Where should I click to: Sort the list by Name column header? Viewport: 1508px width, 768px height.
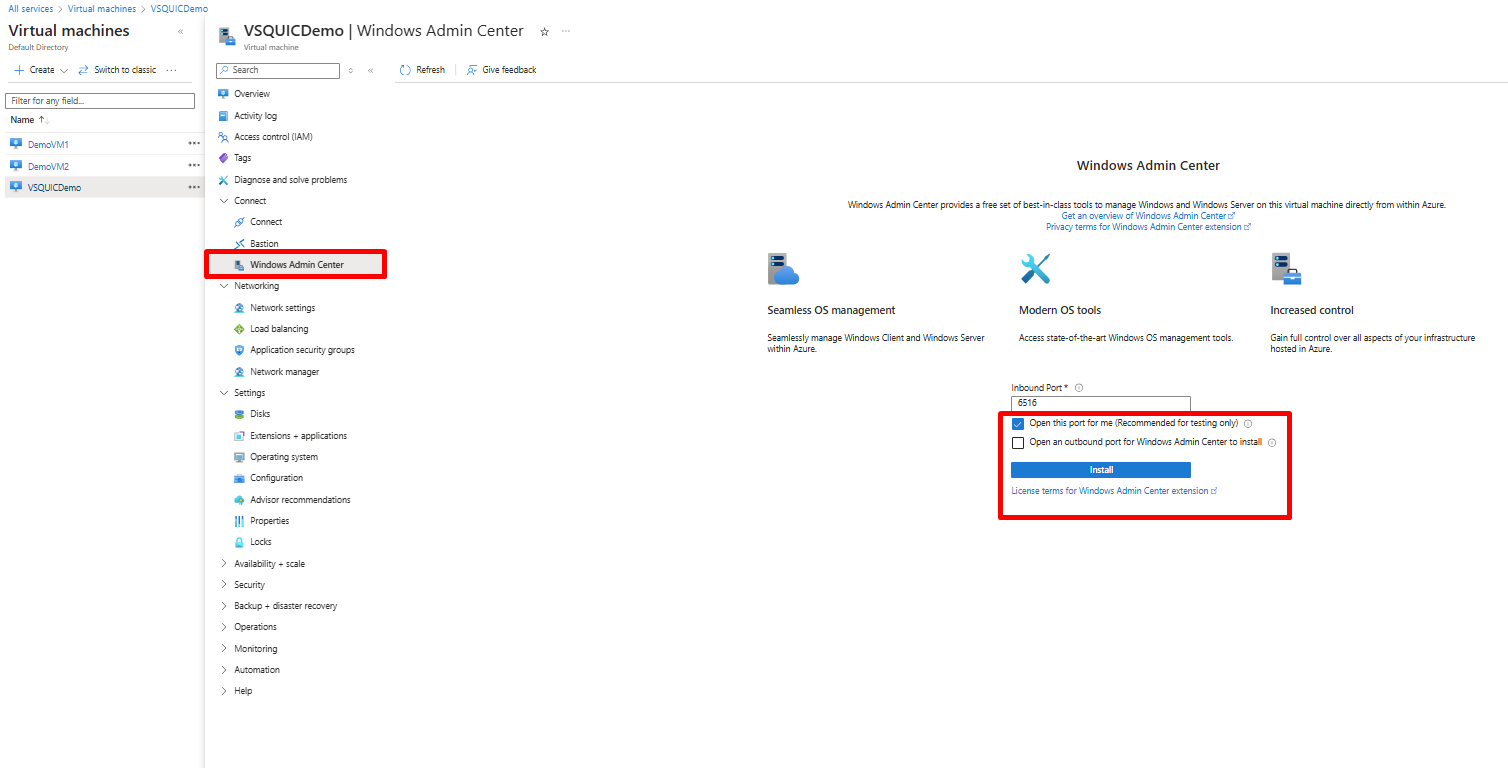pyautogui.click(x=28, y=120)
